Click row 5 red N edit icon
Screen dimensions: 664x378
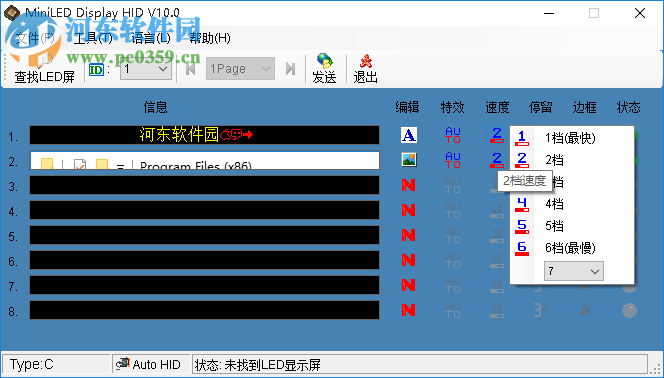coord(408,235)
